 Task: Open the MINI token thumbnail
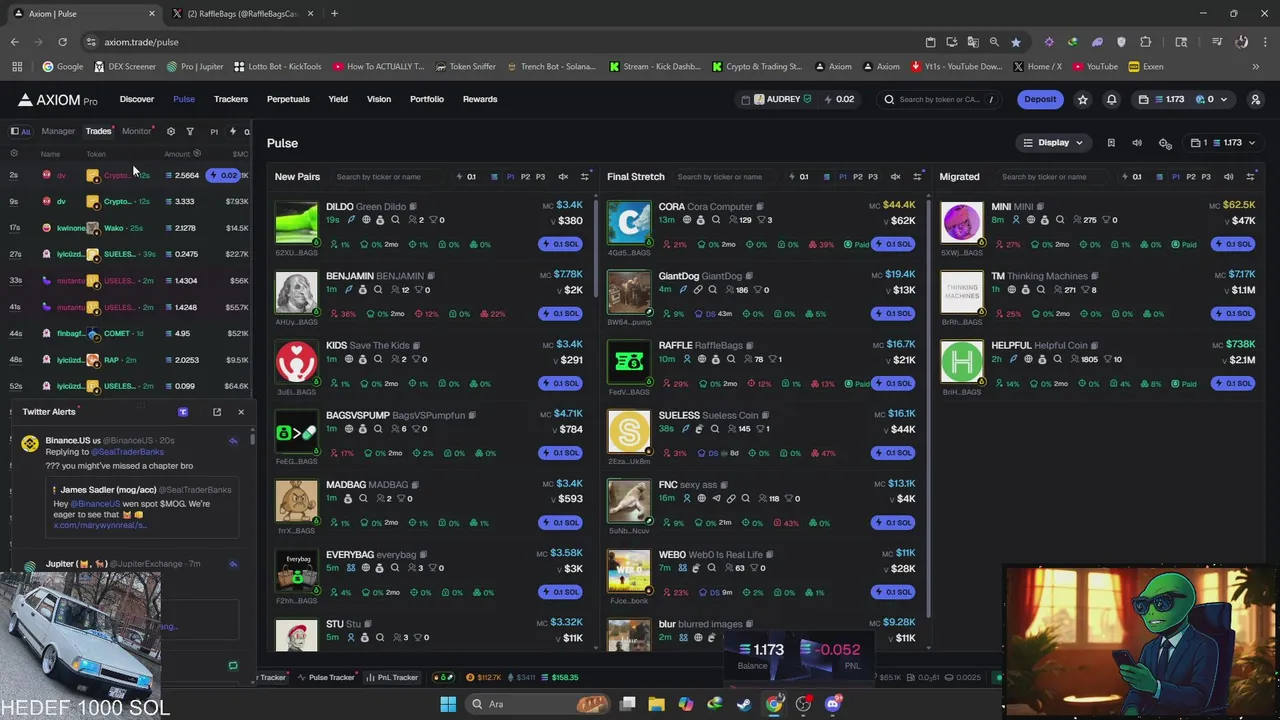(962, 224)
